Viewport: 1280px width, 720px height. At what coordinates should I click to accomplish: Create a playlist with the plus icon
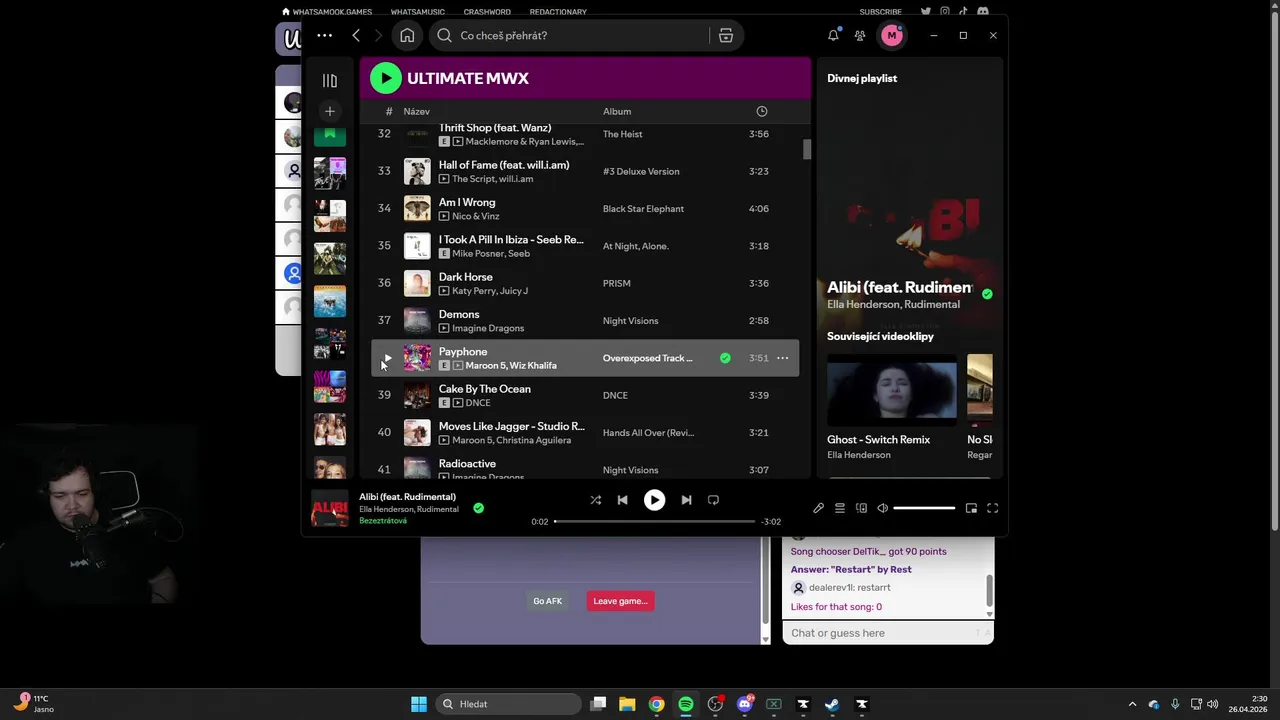coord(330,111)
